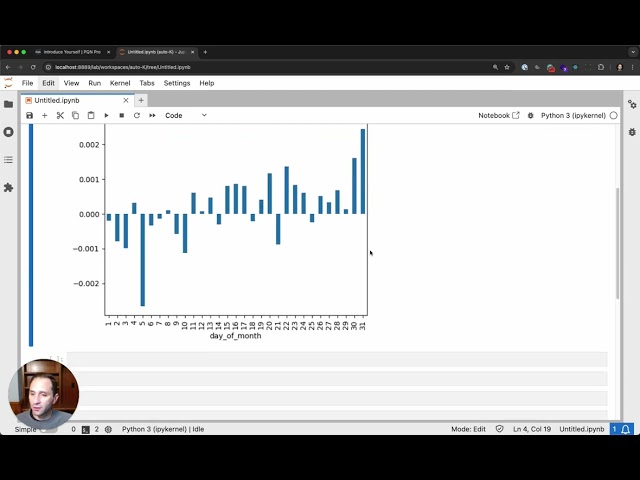
Task: Click the trusted notebook shield icon
Action: click(499, 429)
